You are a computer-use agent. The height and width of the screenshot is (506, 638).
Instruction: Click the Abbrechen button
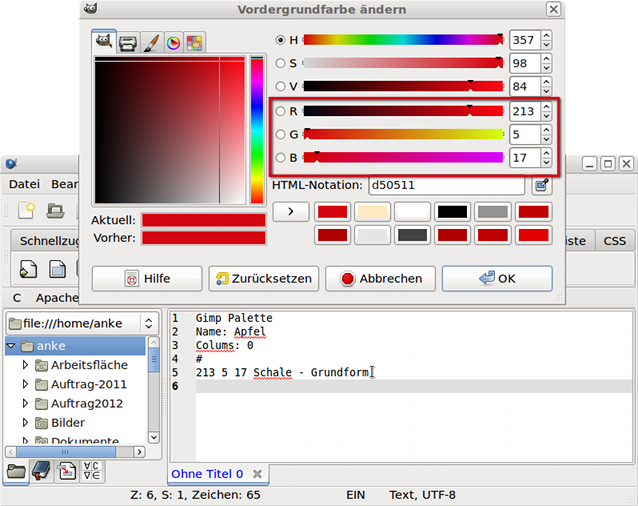coord(380,279)
